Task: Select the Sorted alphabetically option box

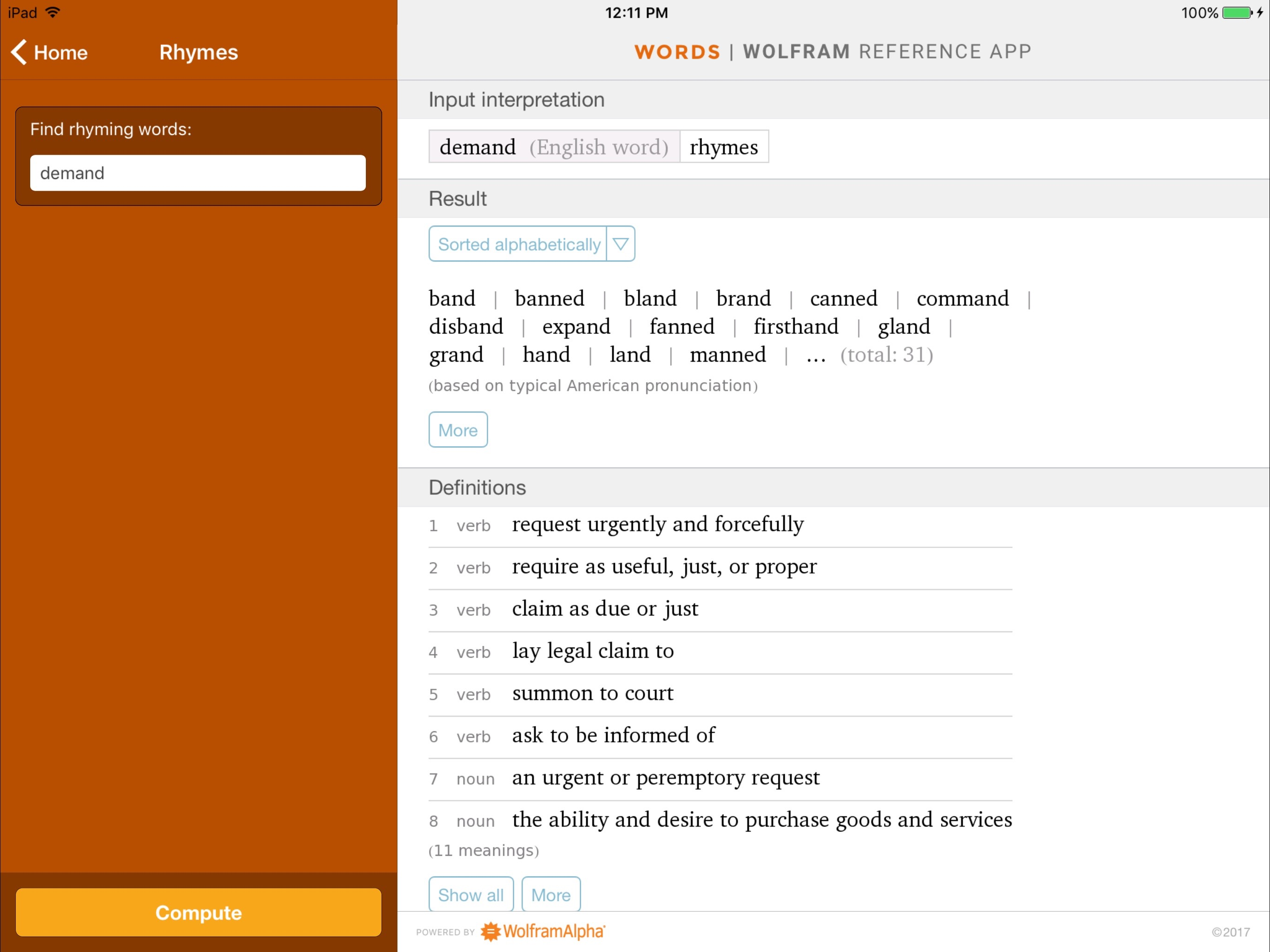Action: click(518, 244)
